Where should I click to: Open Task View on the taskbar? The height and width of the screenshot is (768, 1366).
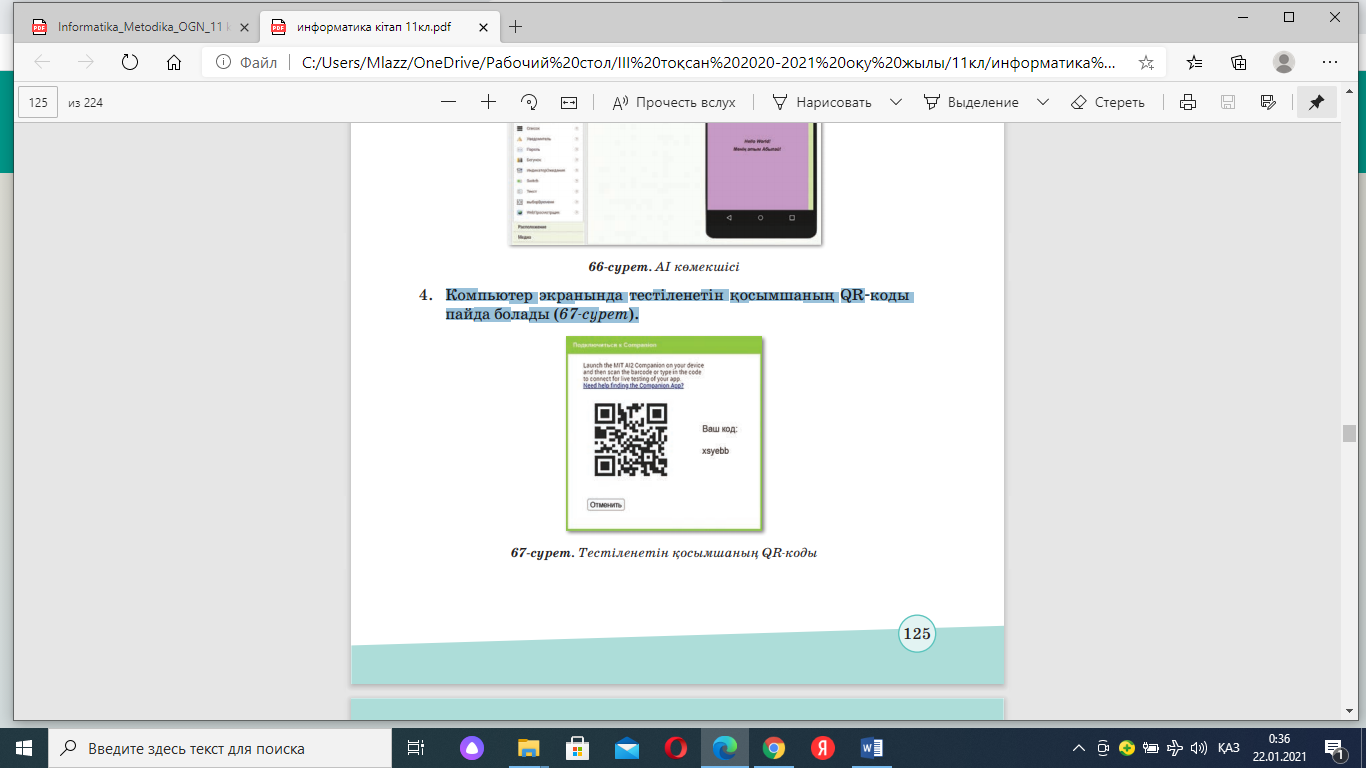pyautogui.click(x=415, y=748)
